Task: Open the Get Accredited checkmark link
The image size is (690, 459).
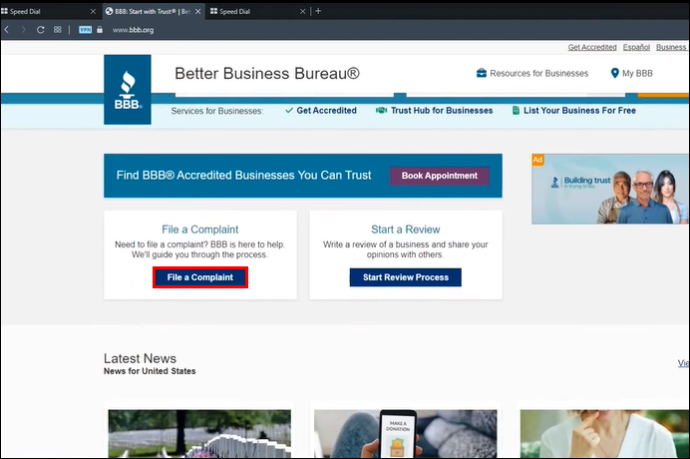Action: [321, 110]
